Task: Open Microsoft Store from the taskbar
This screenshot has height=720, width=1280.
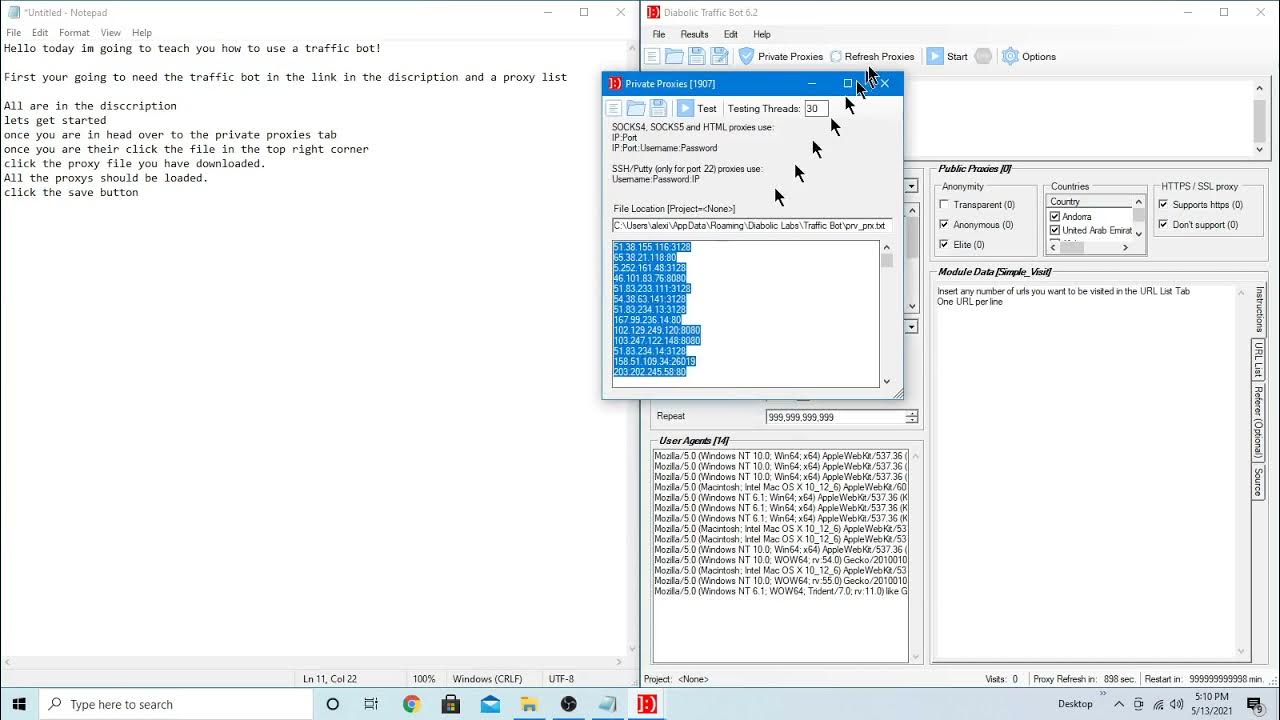Action: pyautogui.click(x=450, y=704)
